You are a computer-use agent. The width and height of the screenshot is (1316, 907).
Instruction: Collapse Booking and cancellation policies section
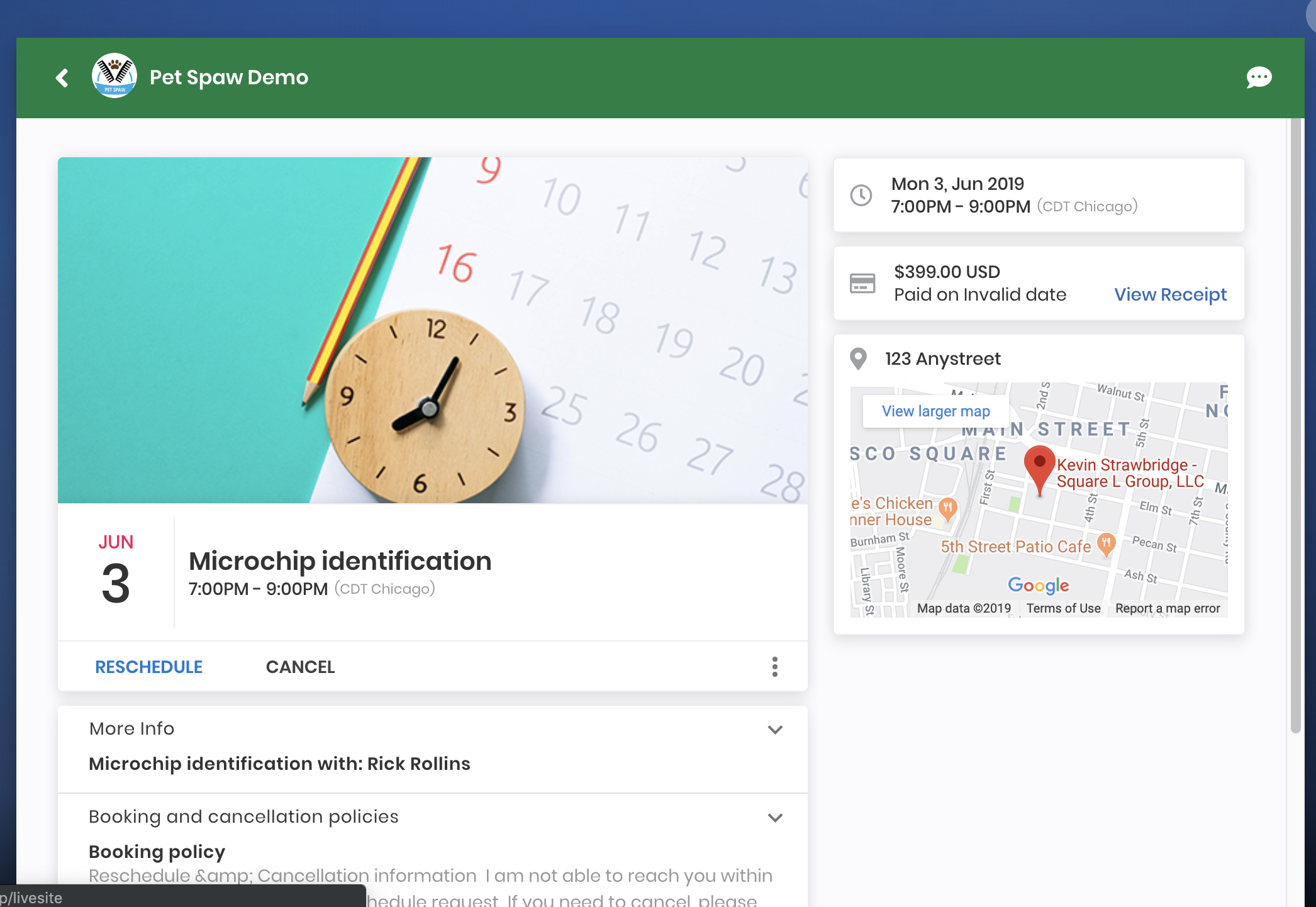click(x=775, y=818)
